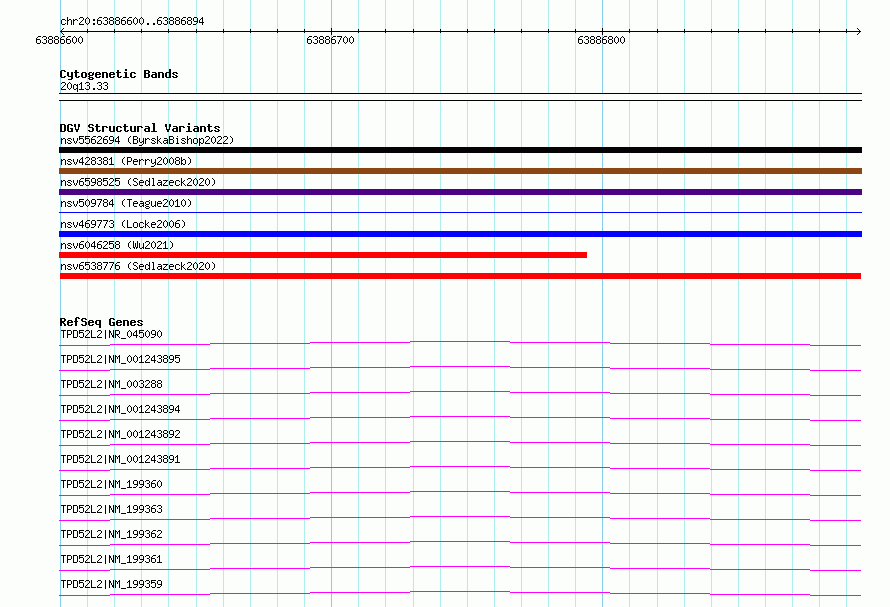Click the ruler's right arrowhead
Viewport: 890px width, 607px height.
pos(858,31)
